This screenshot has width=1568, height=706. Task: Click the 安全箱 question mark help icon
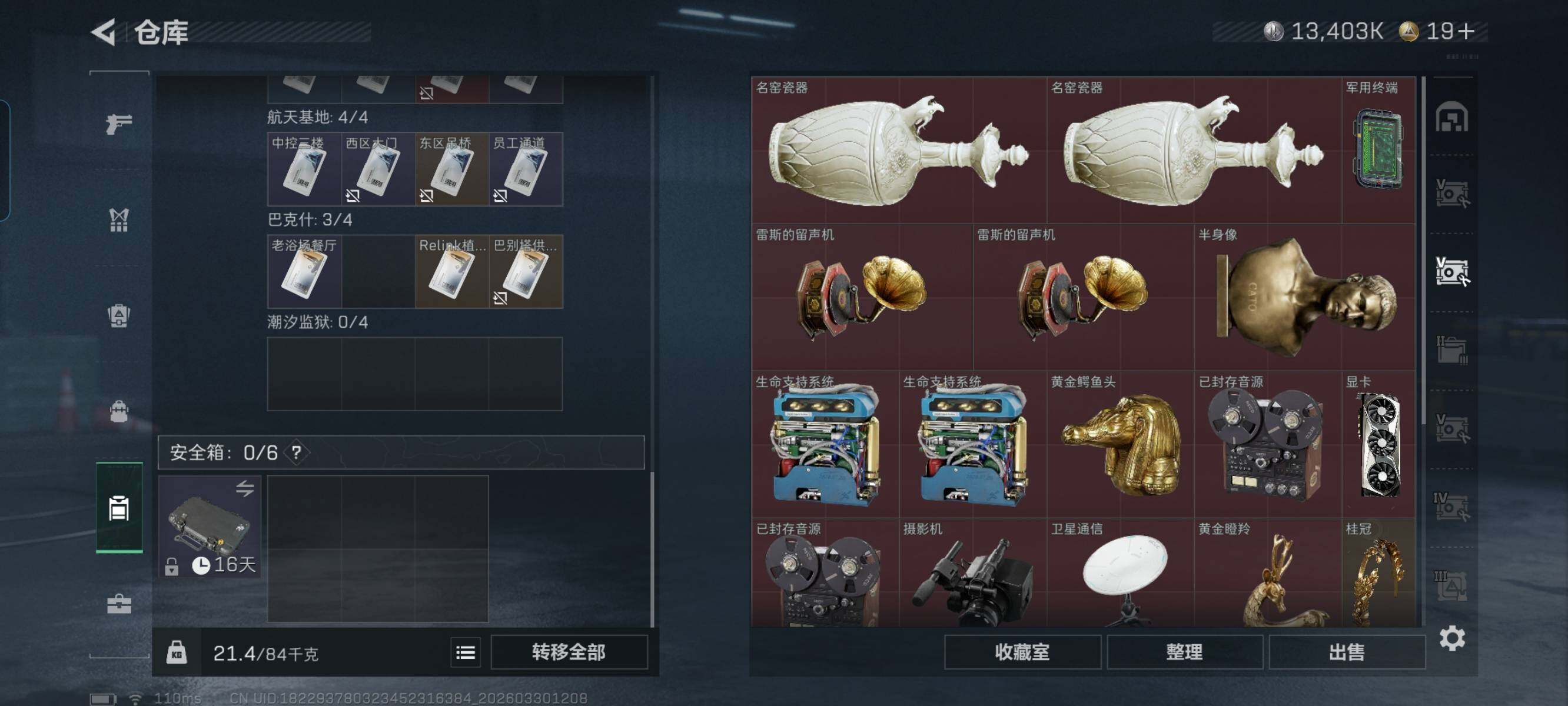coord(296,452)
